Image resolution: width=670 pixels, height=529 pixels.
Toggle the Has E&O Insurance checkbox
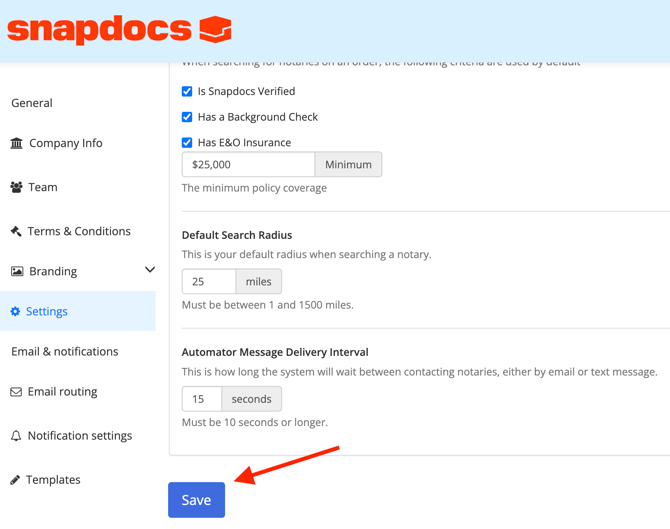coord(187,143)
